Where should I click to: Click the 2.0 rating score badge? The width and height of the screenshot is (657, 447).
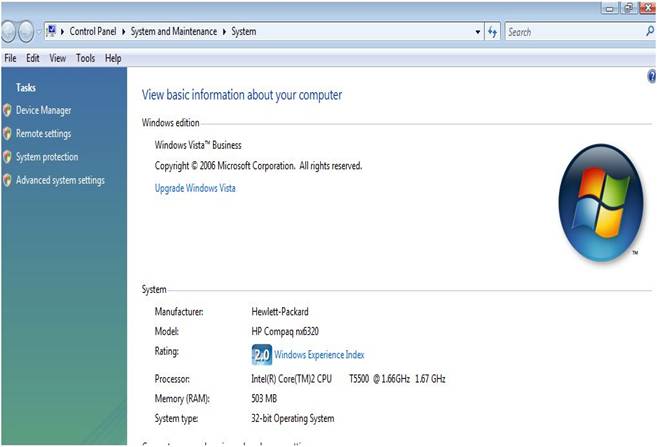coord(262,355)
